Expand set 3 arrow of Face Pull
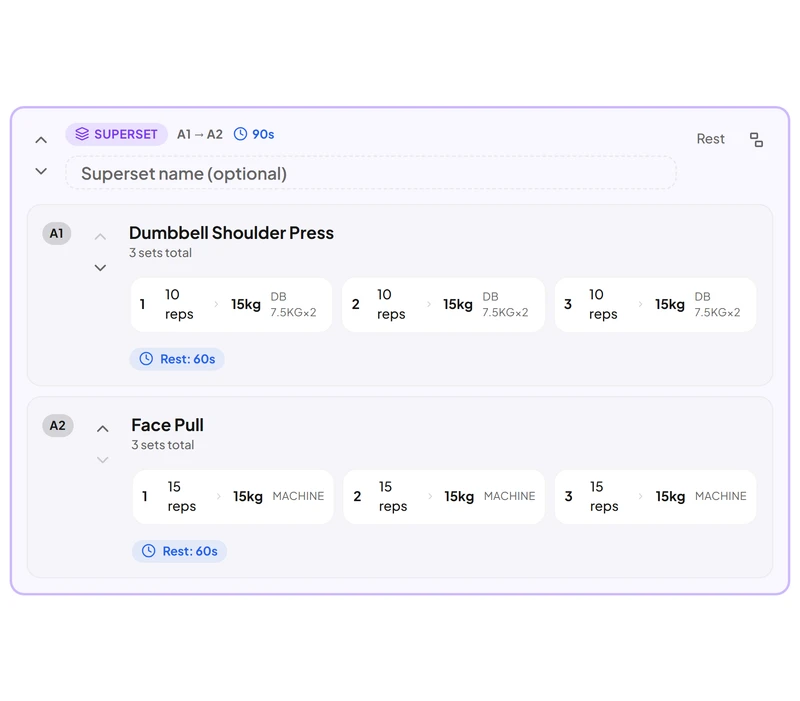This screenshot has width=800, height=701. 640,496
